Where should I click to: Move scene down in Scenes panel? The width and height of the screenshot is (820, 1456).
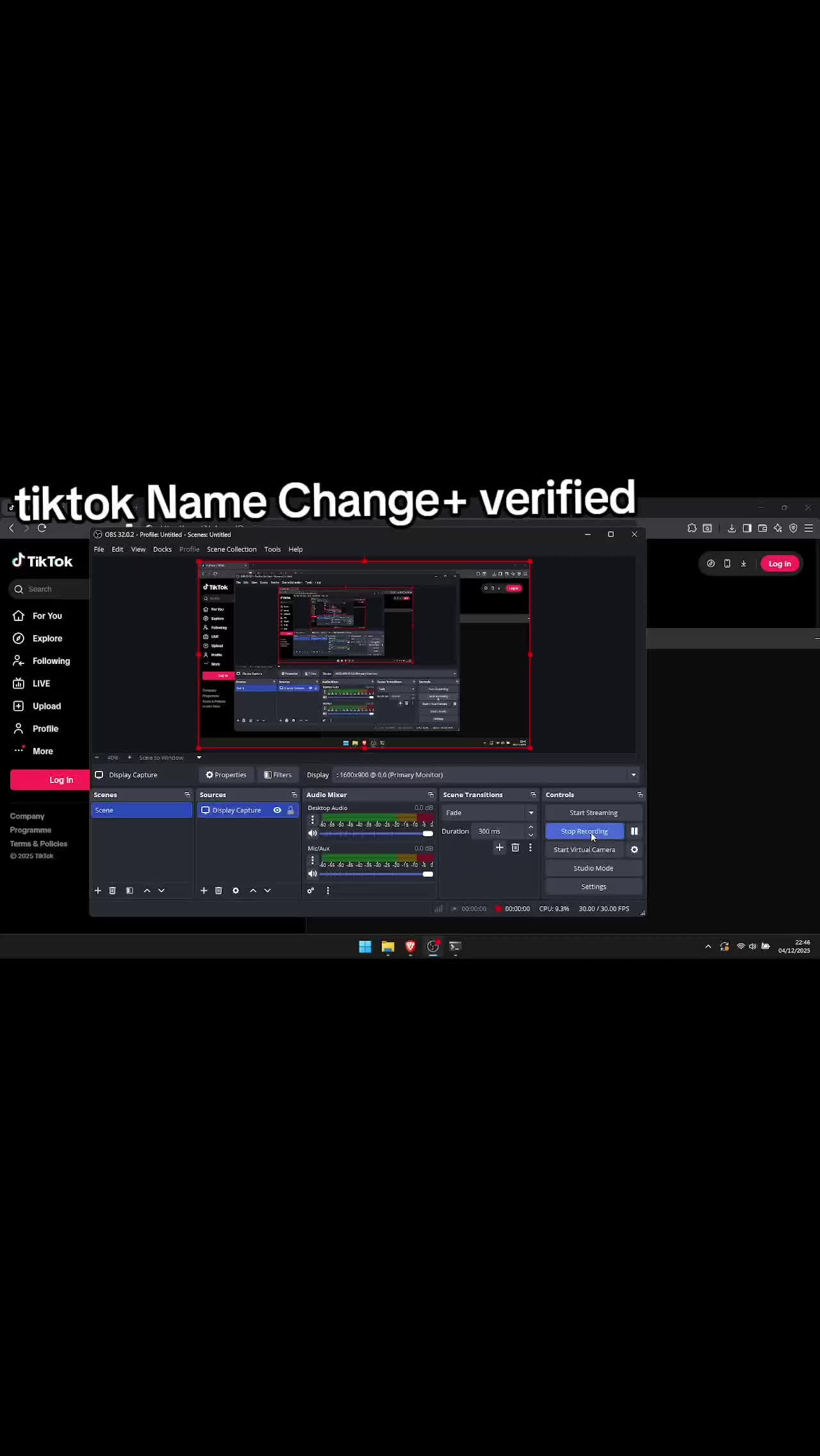click(161, 890)
